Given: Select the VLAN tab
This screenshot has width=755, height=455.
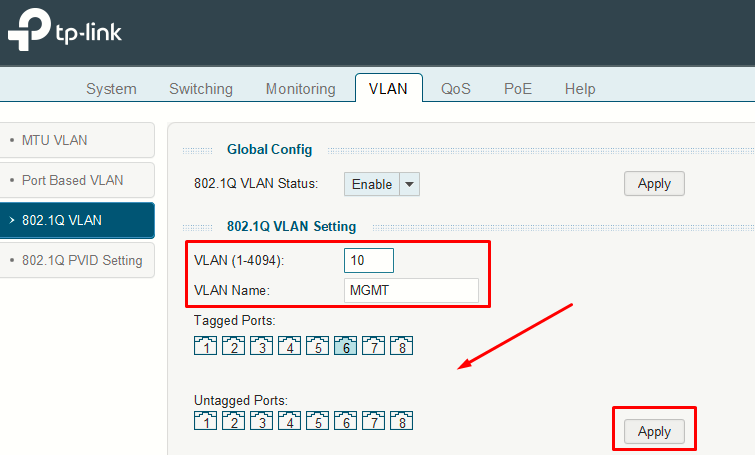Looking at the screenshot, I should 389,89.
